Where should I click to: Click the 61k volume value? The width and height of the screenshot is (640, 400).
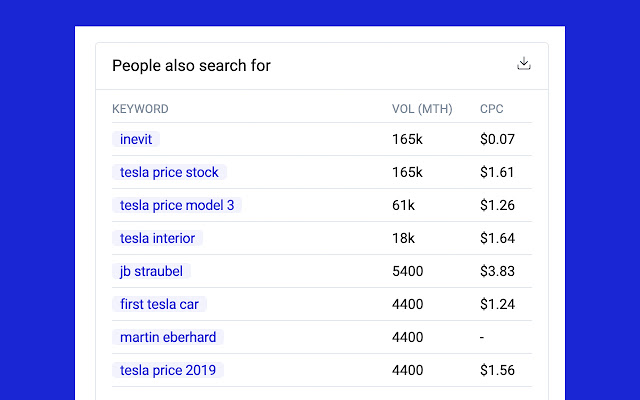tap(403, 205)
